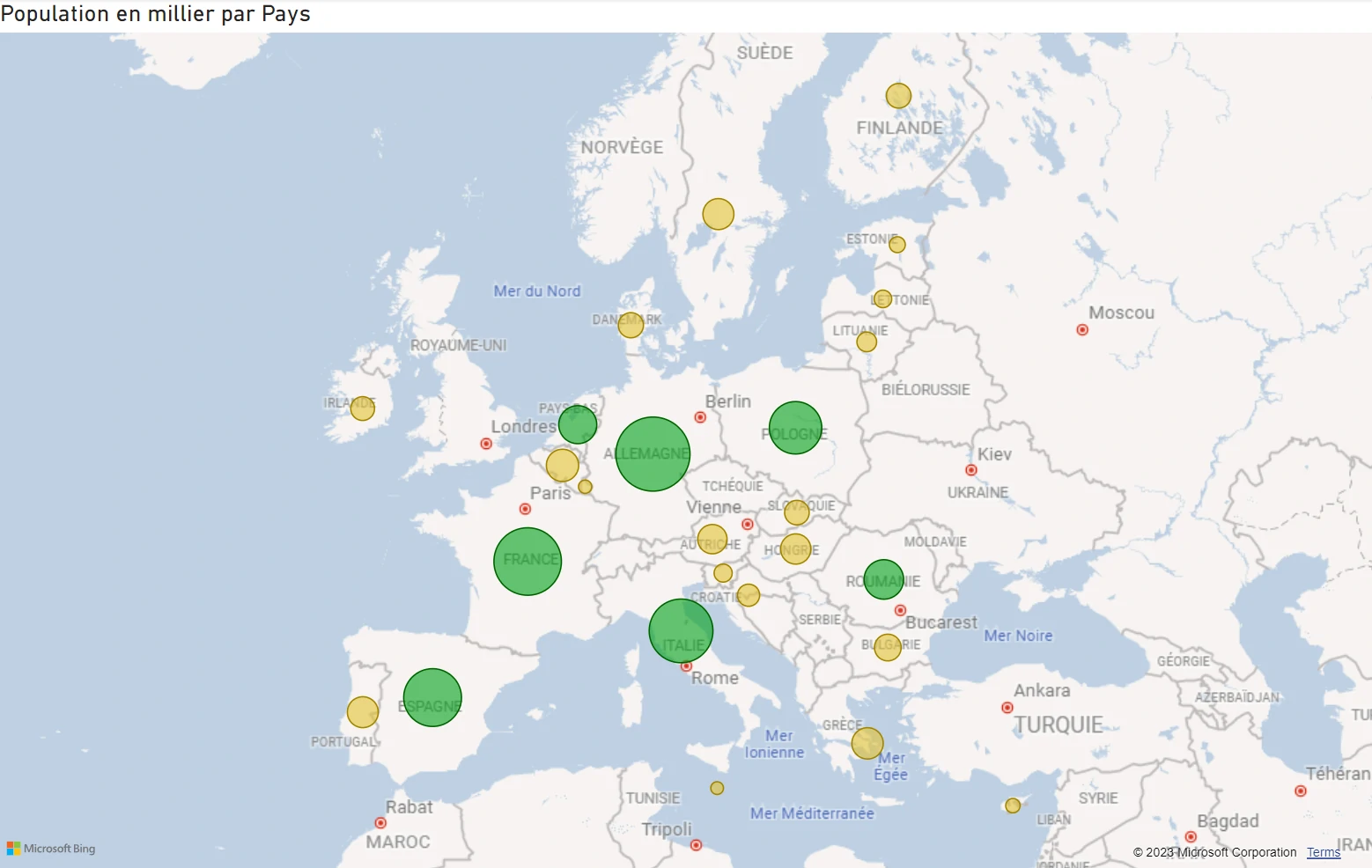
Task: Select the Ankara red city marker
Action: point(1007,708)
